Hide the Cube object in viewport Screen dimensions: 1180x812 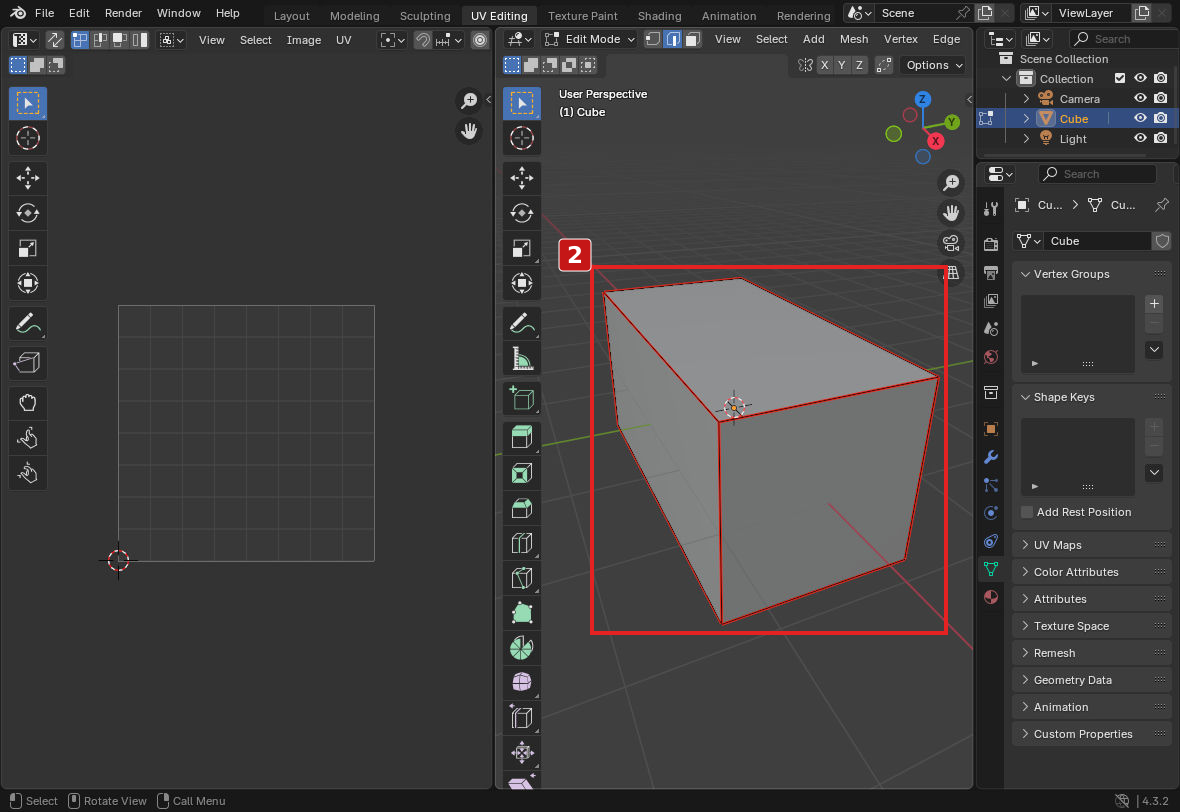pyautogui.click(x=1140, y=118)
